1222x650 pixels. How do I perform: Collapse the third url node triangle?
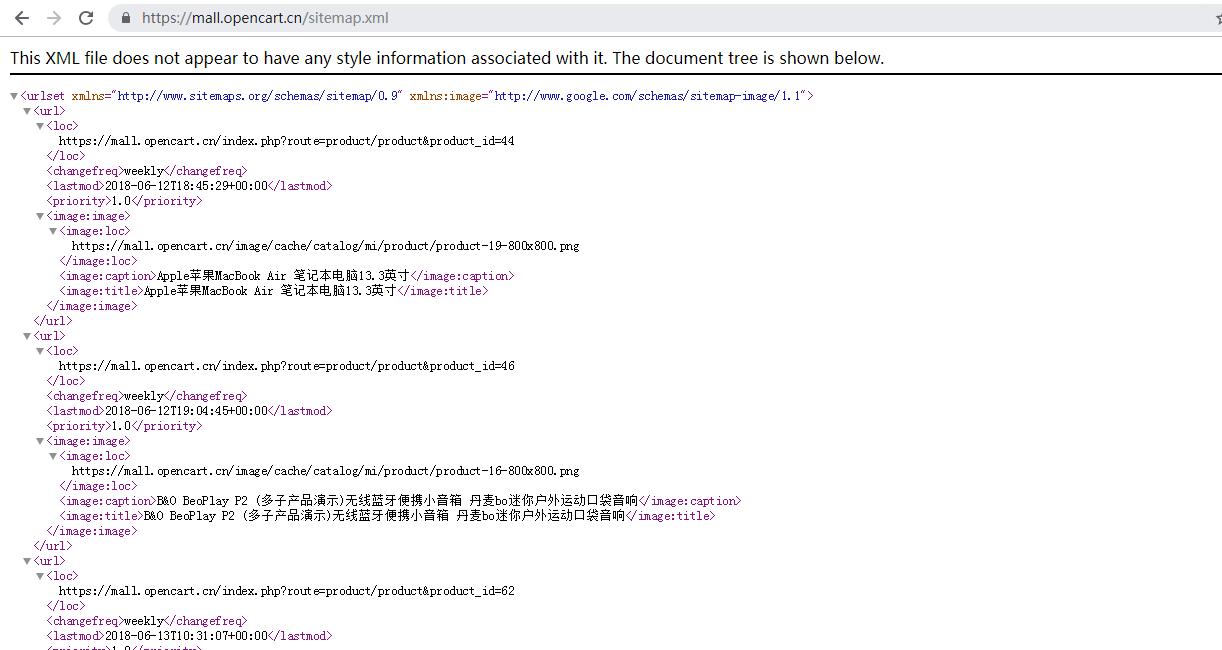point(27,561)
